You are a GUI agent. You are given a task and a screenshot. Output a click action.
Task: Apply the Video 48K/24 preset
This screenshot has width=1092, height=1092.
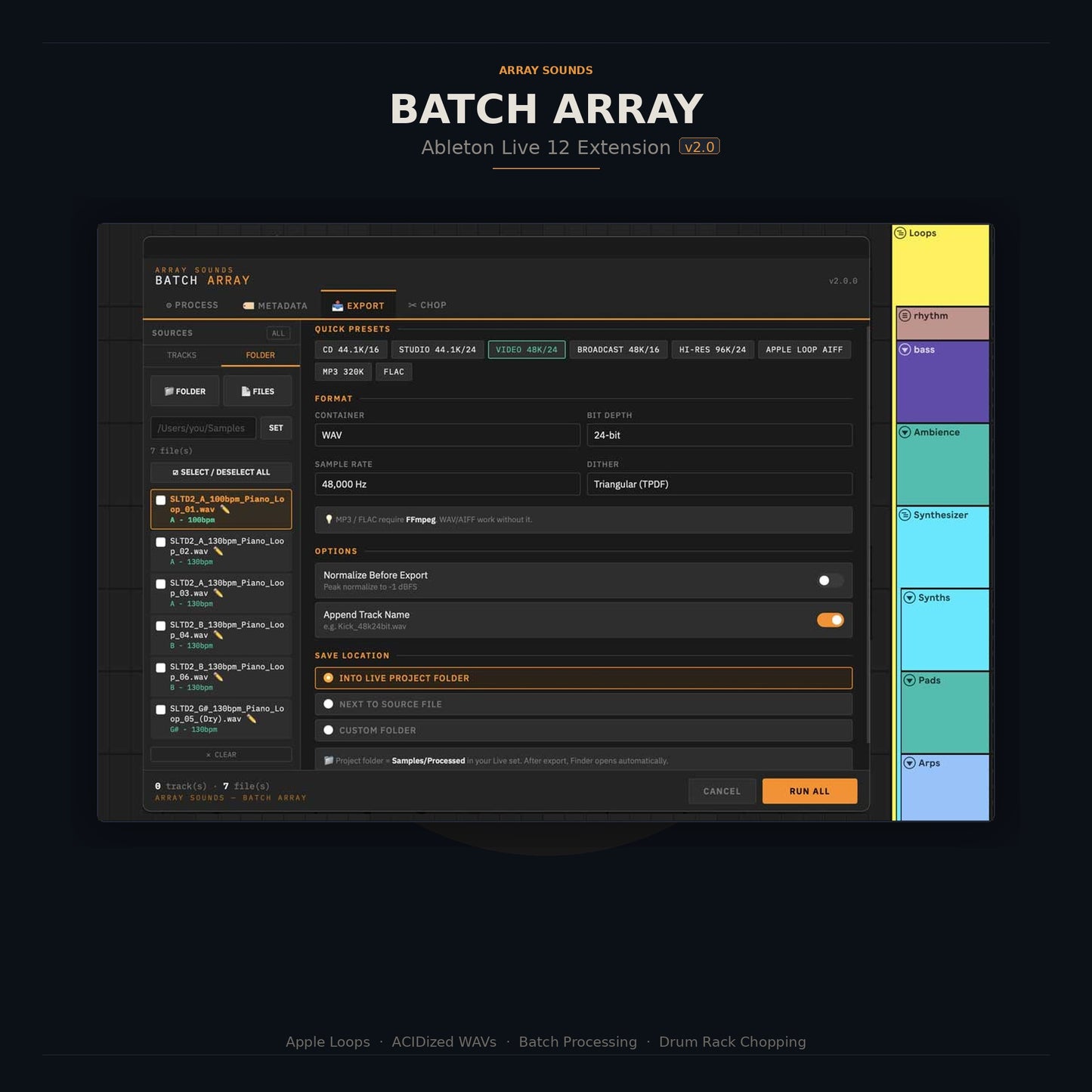[527, 350]
